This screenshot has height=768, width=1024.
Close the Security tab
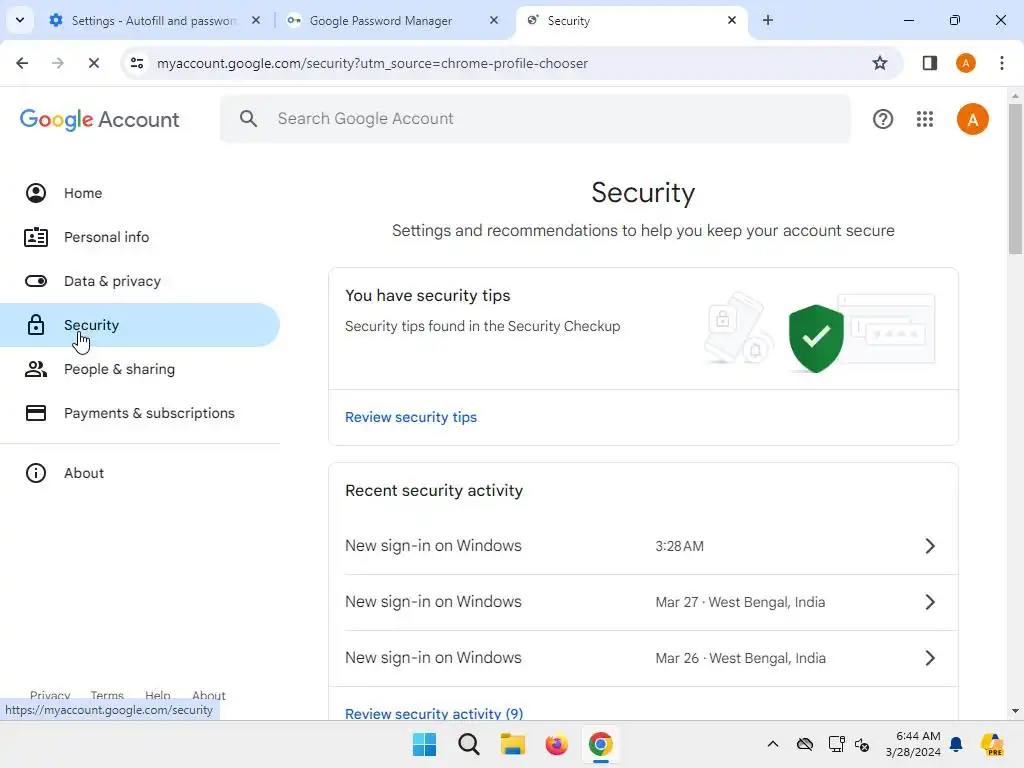(x=732, y=20)
